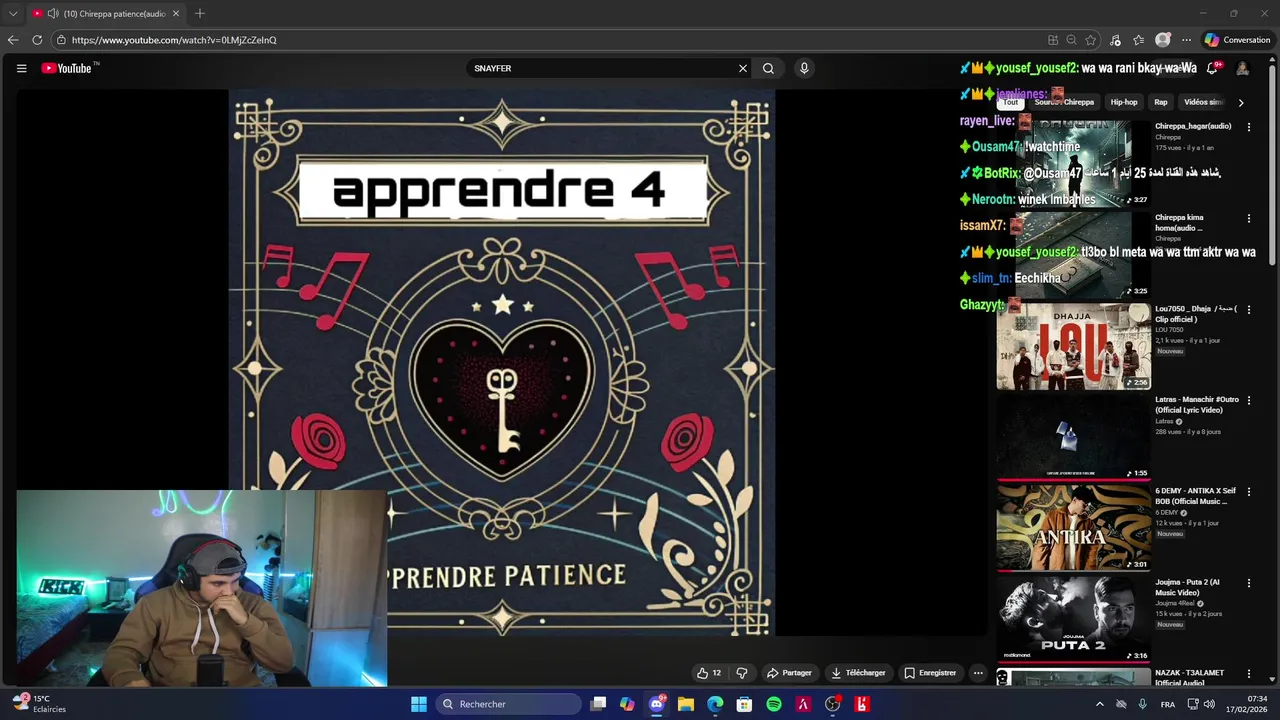Open the weather widget showing 15°C
The width and height of the screenshot is (1280, 720).
pyautogui.click(x=39, y=704)
